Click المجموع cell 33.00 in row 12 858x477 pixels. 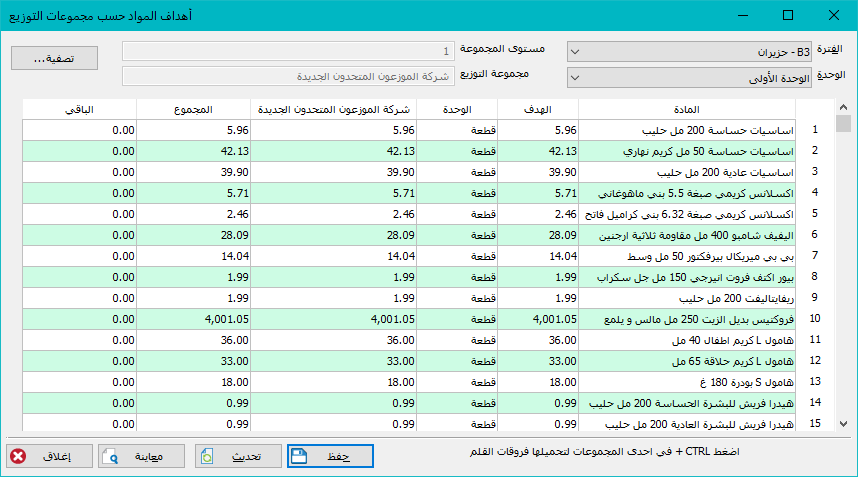[194, 361]
